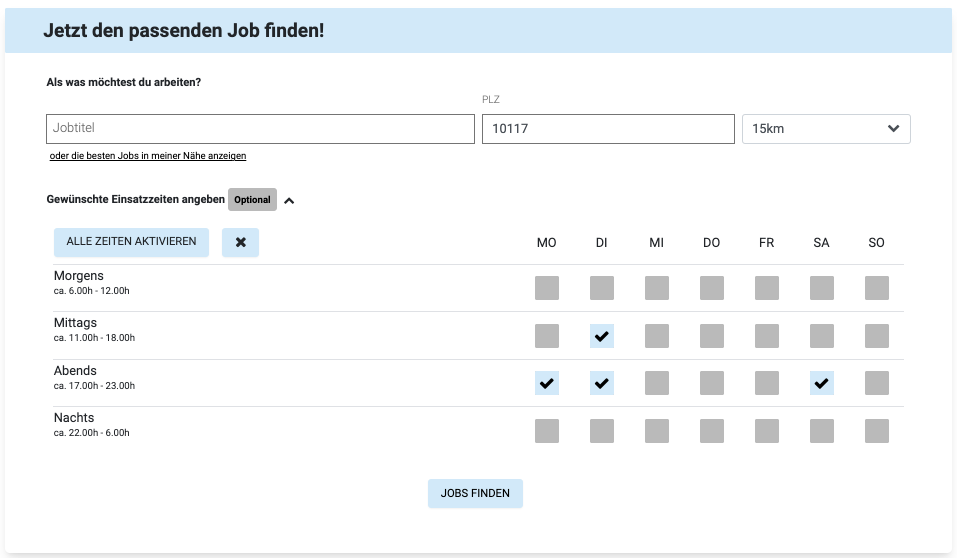
Task: Click the X icon to clear times
Action: point(240,243)
